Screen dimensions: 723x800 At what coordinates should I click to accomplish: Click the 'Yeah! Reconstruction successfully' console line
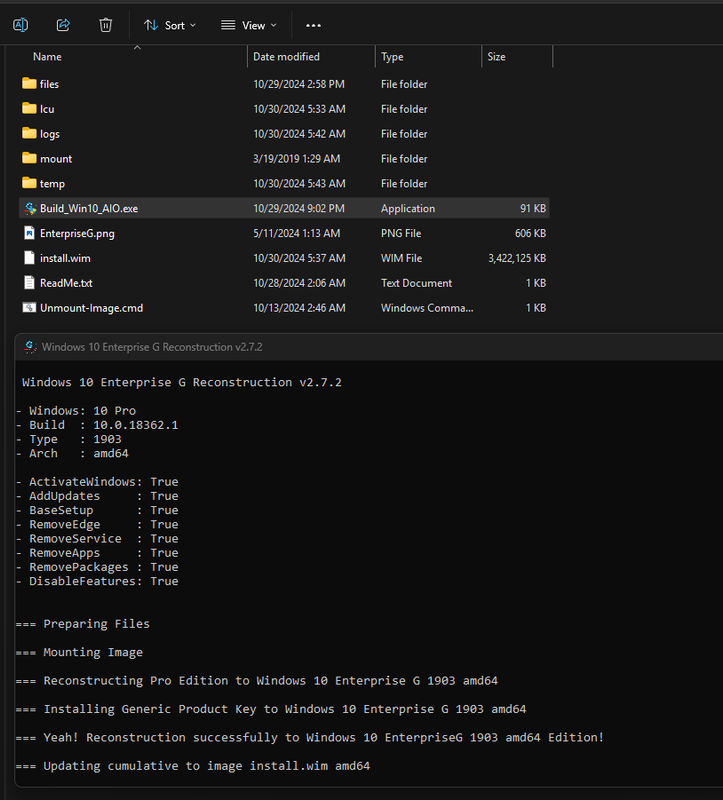click(x=310, y=738)
